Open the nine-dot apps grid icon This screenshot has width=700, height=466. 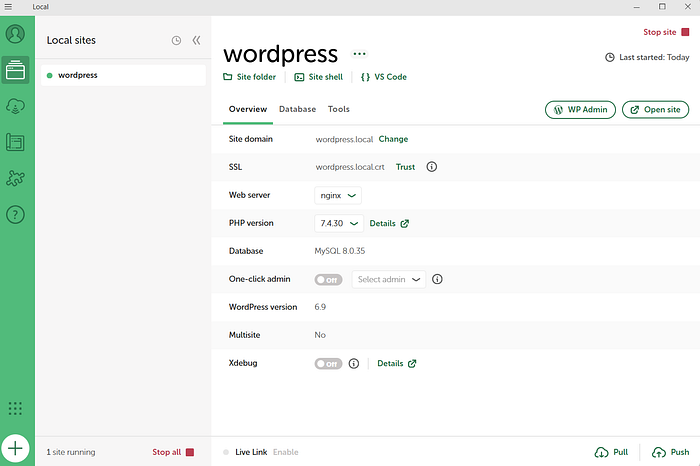(15, 408)
